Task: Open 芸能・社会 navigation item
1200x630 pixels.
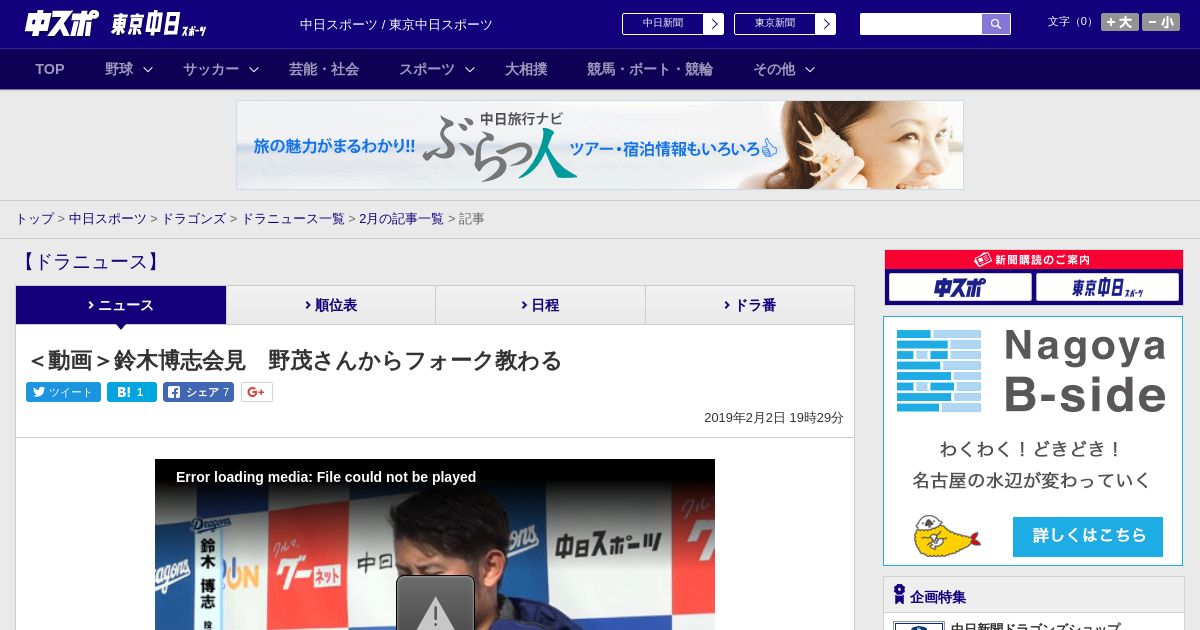Action: (324, 69)
